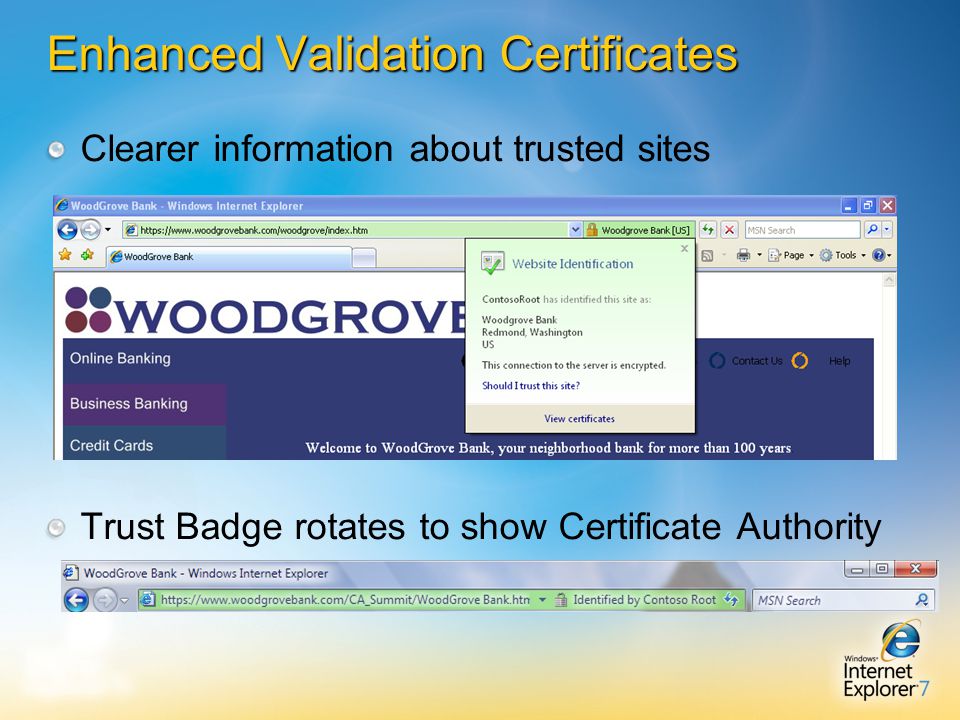The image size is (960, 720).
Task: Minimize the lower Internet Explorer window
Action: [x=857, y=569]
